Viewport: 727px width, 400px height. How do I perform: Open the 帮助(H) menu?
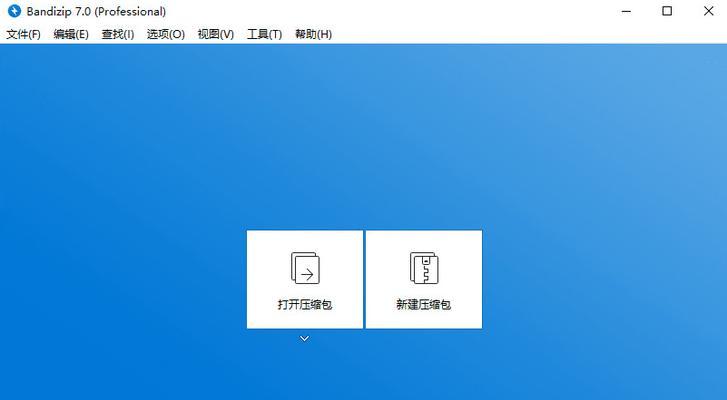click(x=313, y=34)
